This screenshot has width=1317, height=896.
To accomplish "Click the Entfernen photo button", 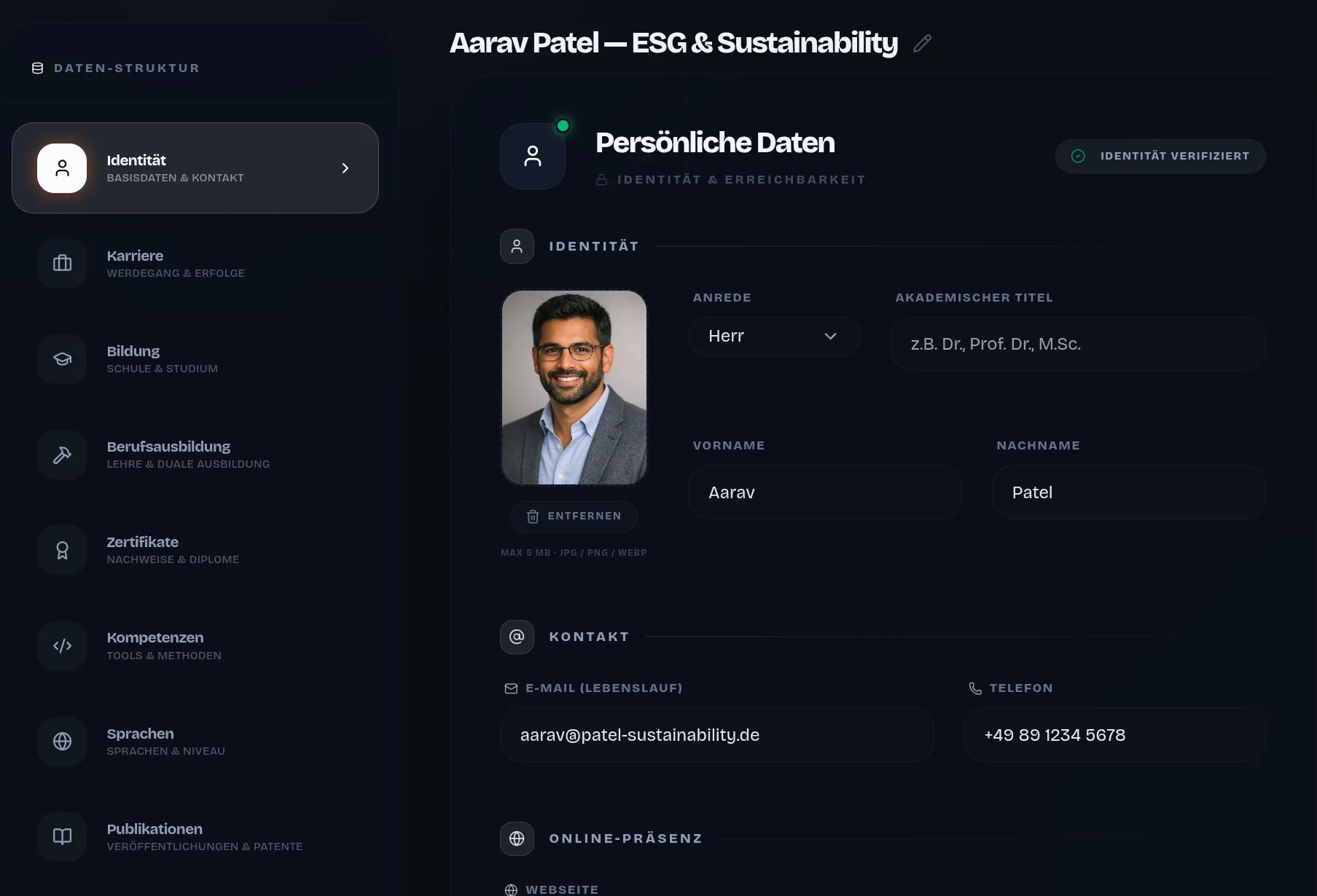I will [x=574, y=516].
